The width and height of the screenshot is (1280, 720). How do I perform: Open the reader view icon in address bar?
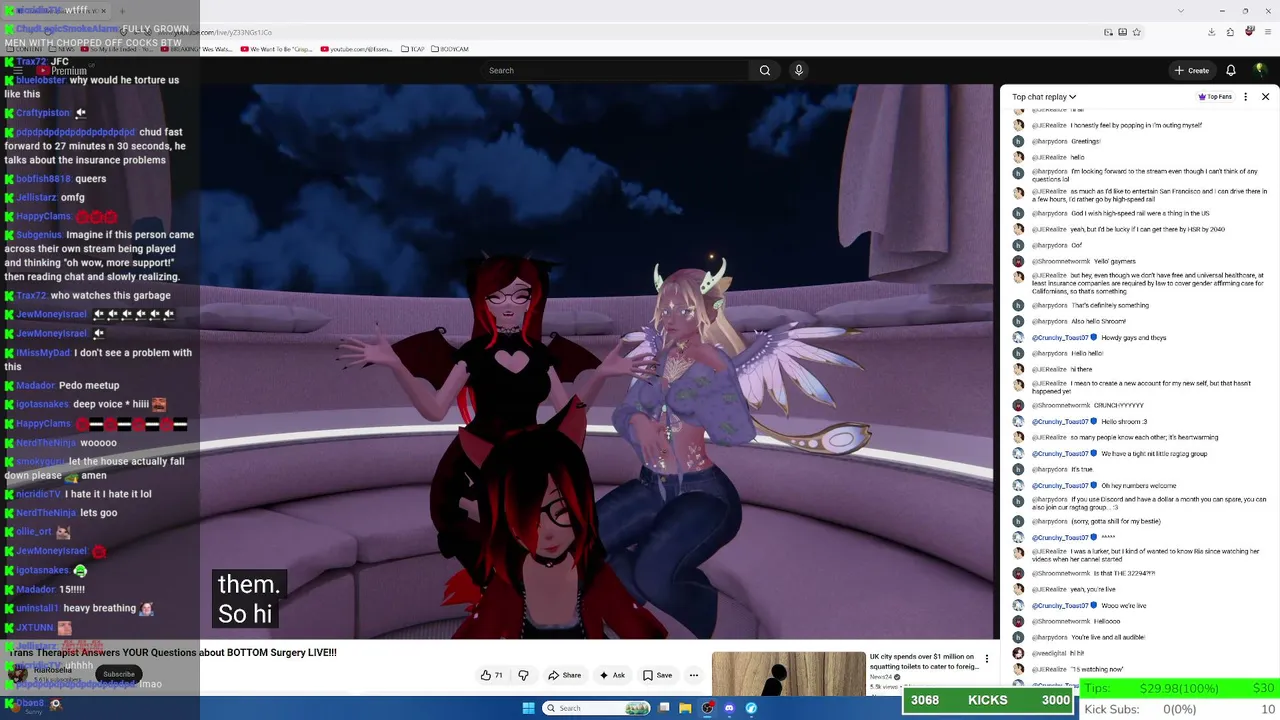tap(1109, 32)
